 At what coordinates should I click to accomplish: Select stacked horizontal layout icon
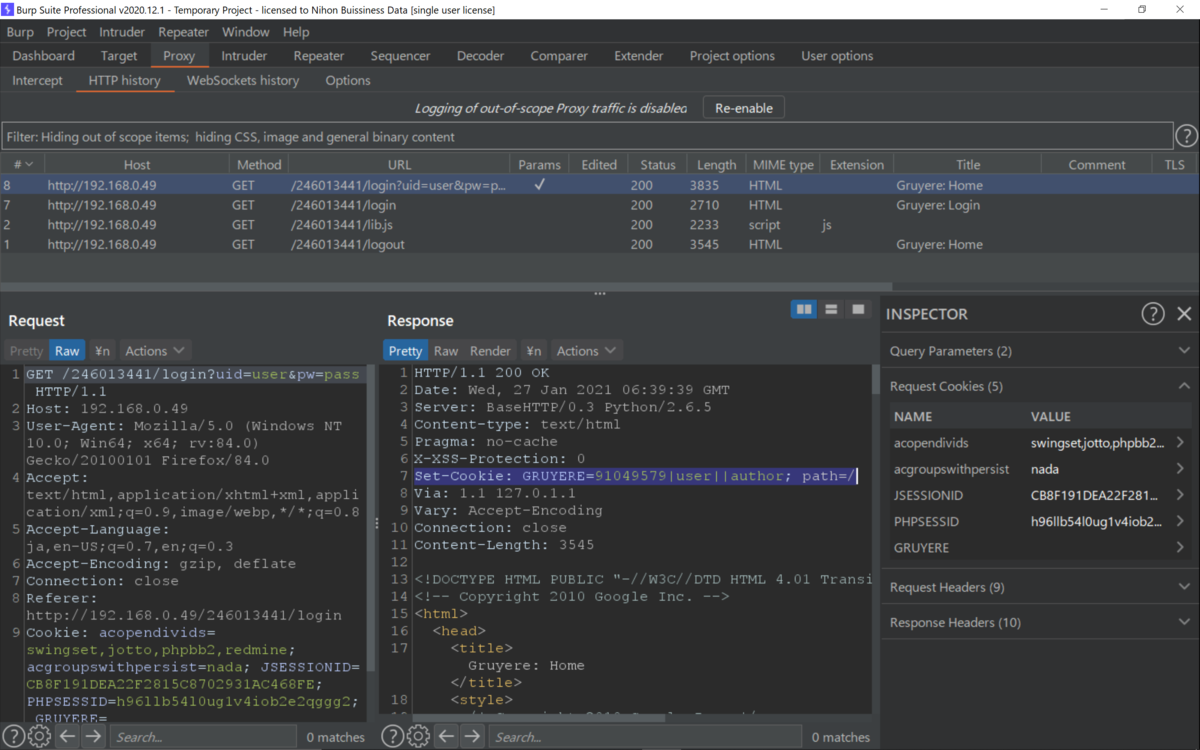pos(831,310)
